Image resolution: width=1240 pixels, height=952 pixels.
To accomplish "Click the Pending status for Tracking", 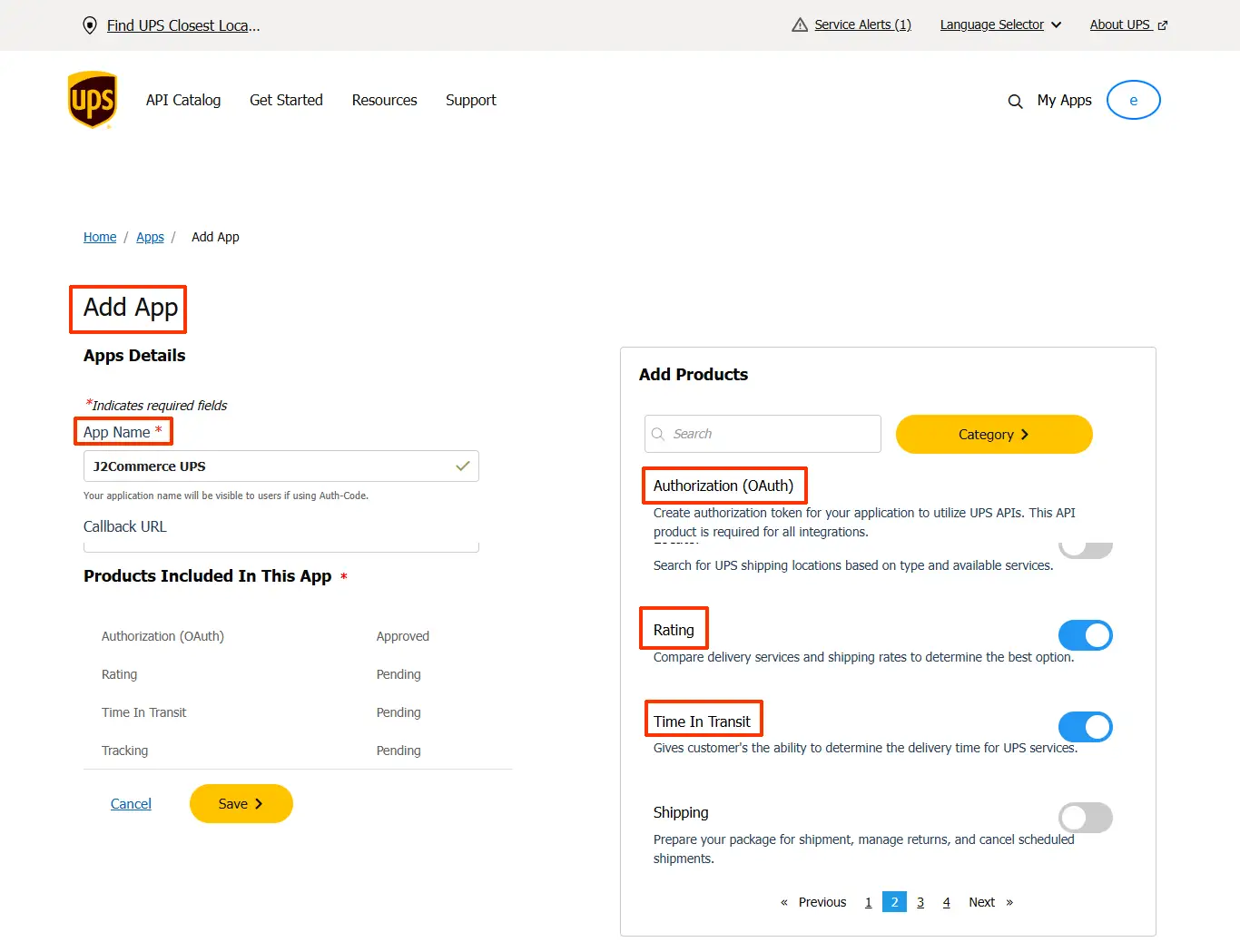I will point(399,751).
